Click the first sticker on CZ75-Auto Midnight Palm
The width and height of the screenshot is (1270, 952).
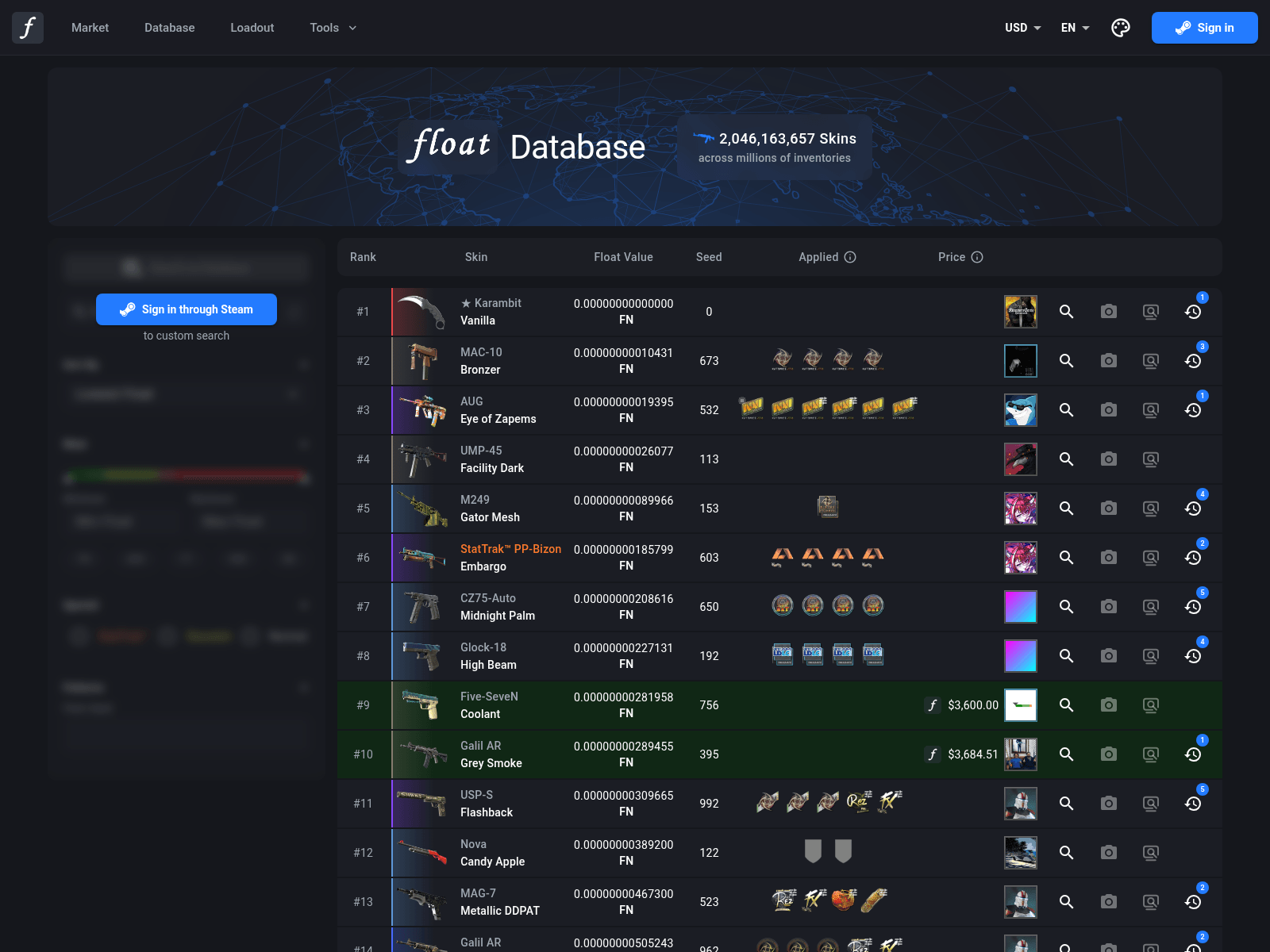(x=783, y=606)
